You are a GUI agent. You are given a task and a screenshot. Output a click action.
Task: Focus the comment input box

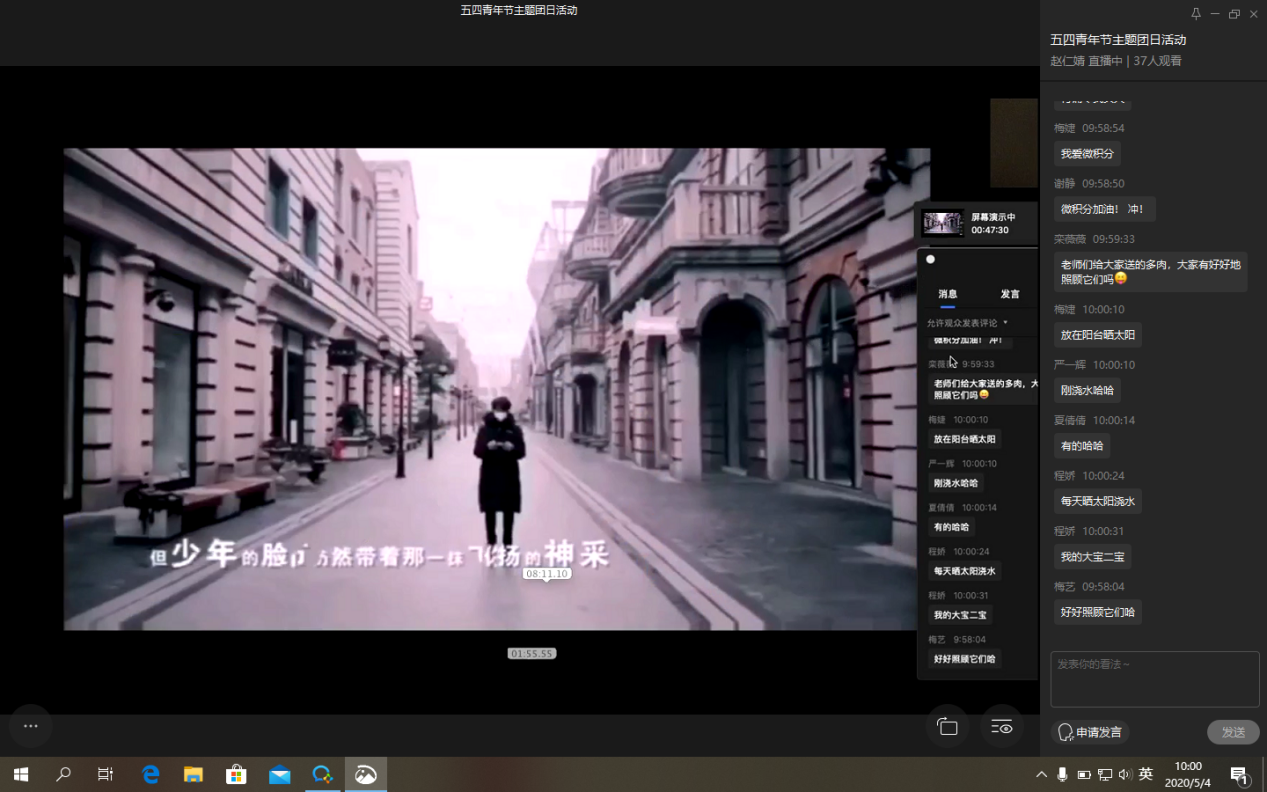(1154, 679)
